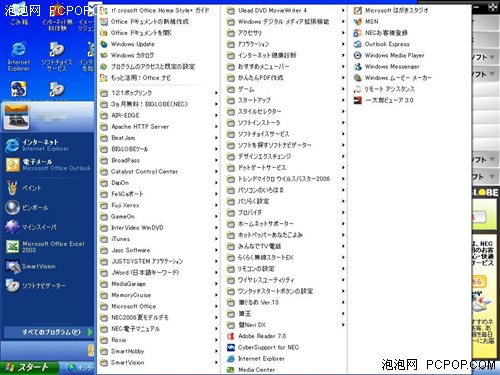
Task: Open the DigiOn folder
Action: (x=159, y=183)
